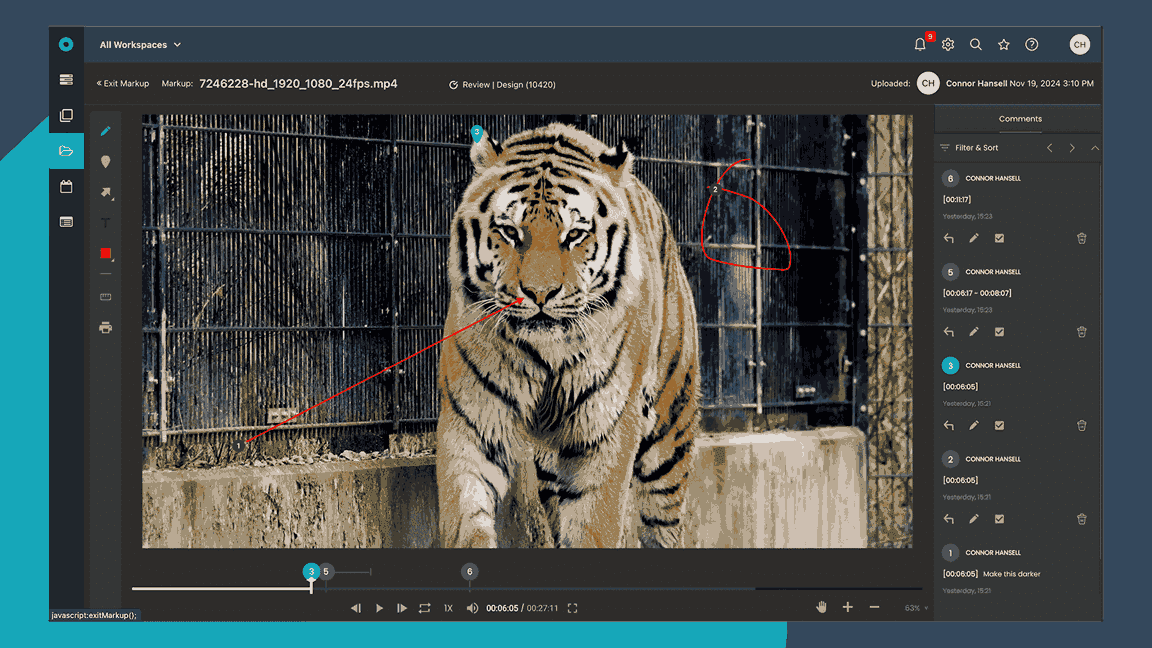Open the settings gear in the top bar
Image resolution: width=1152 pixels, height=648 pixels.
point(947,44)
